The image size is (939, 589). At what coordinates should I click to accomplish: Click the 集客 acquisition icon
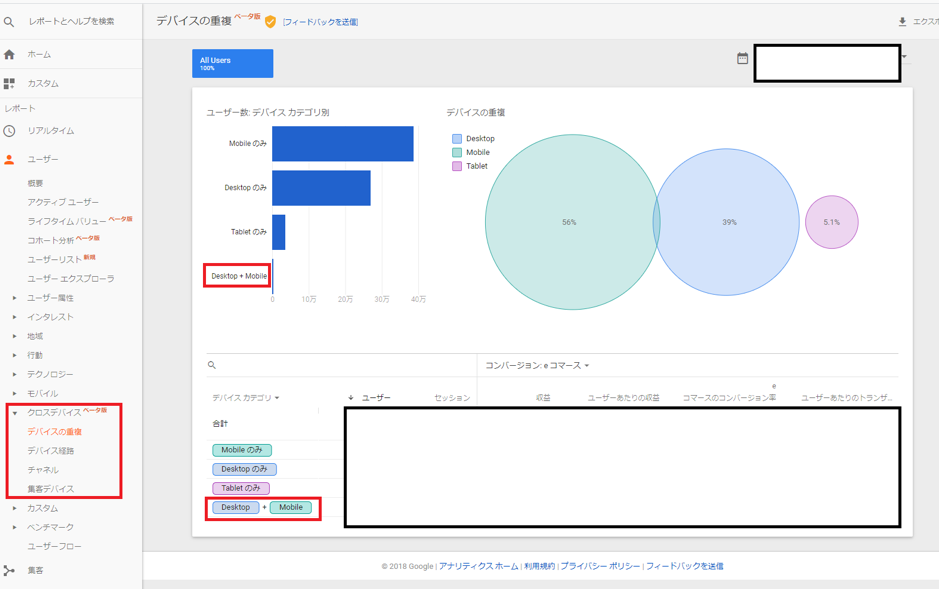[9, 571]
